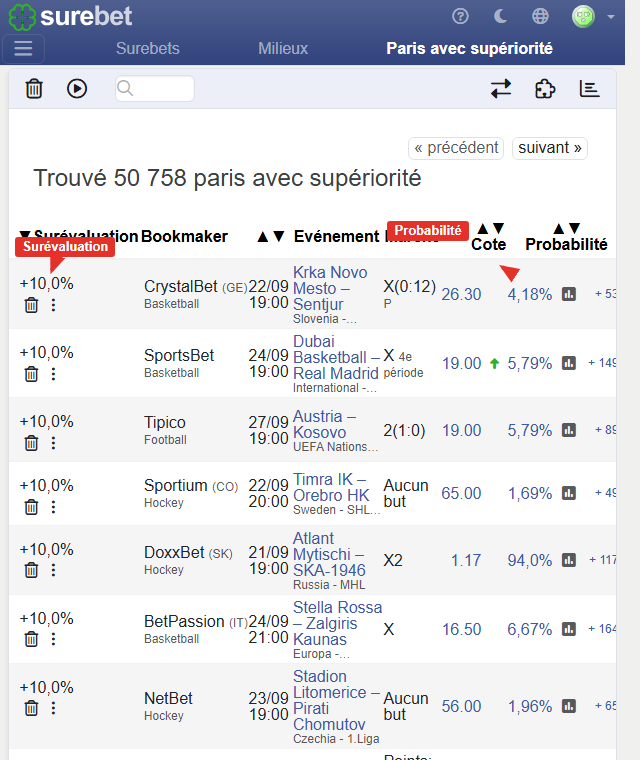Click the 56.00 odds value
The height and width of the screenshot is (760, 640).
[461, 707]
